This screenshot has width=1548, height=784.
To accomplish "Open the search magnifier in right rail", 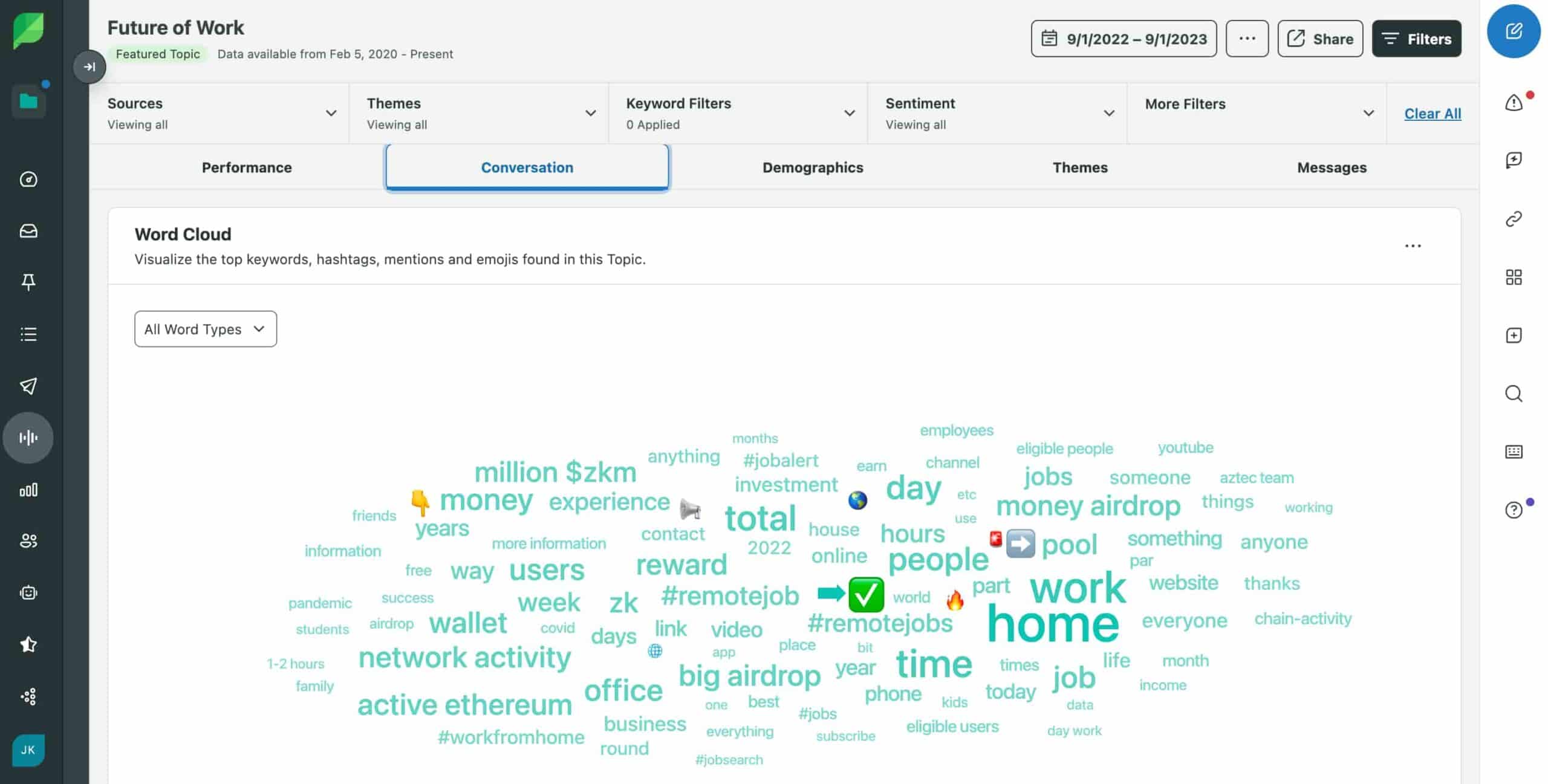I will [1514, 394].
